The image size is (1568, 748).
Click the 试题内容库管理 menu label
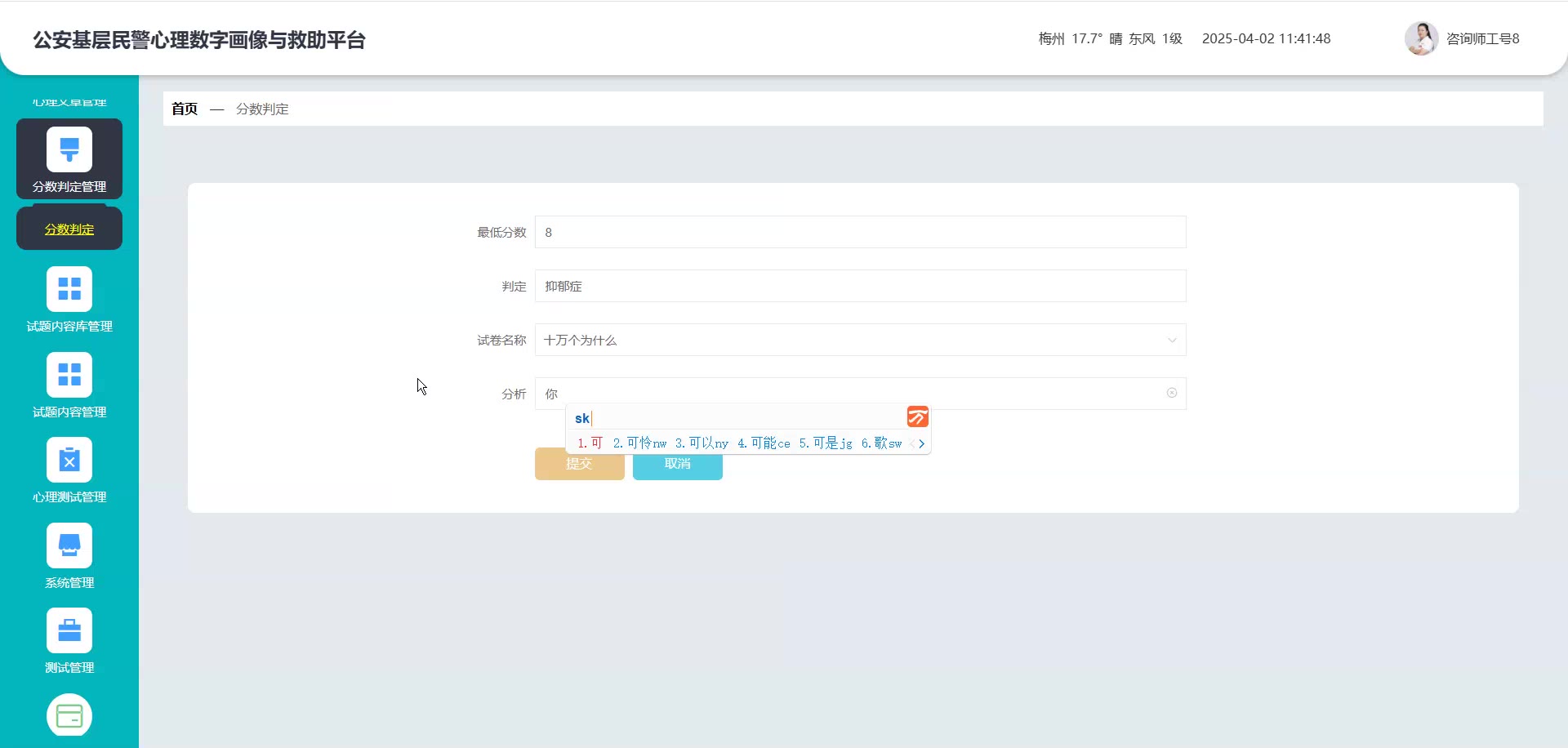(69, 326)
